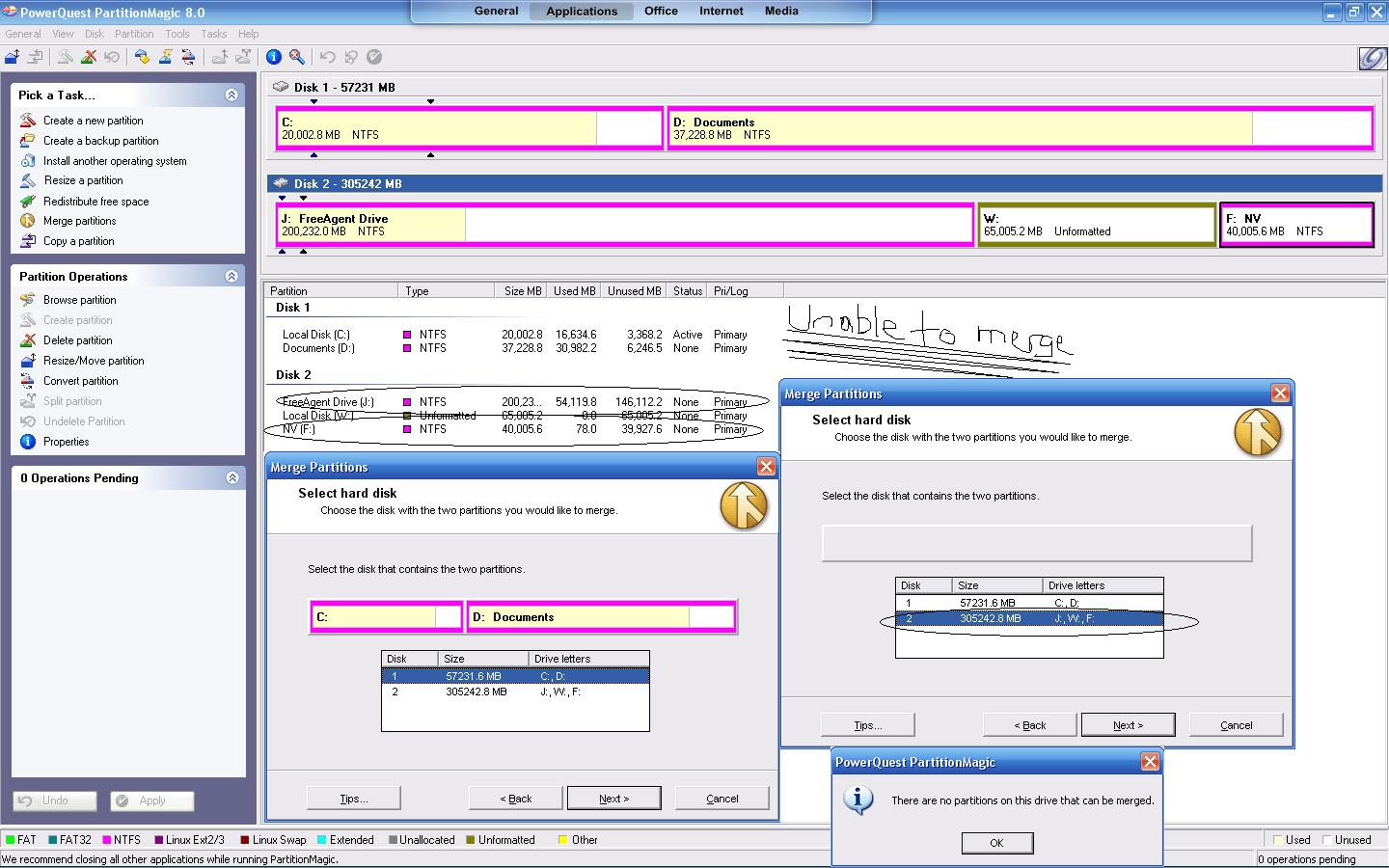
Task: Select the J: FreeAgent Drive partition block
Action: [625, 225]
